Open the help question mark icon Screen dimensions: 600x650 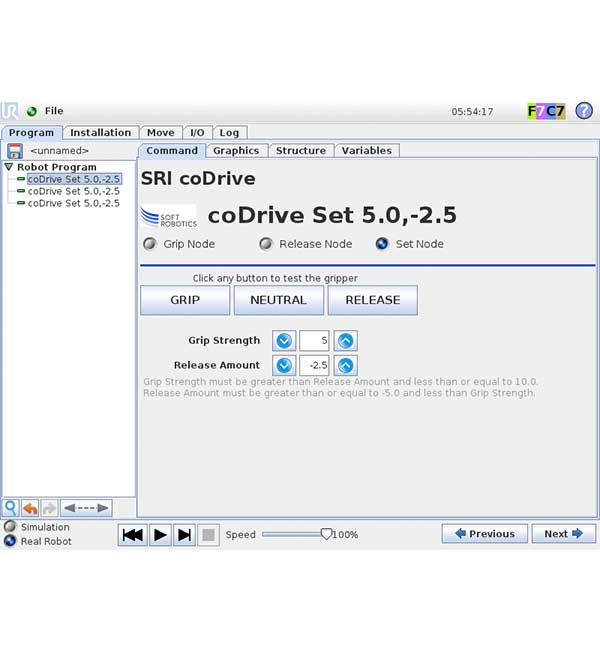point(584,111)
